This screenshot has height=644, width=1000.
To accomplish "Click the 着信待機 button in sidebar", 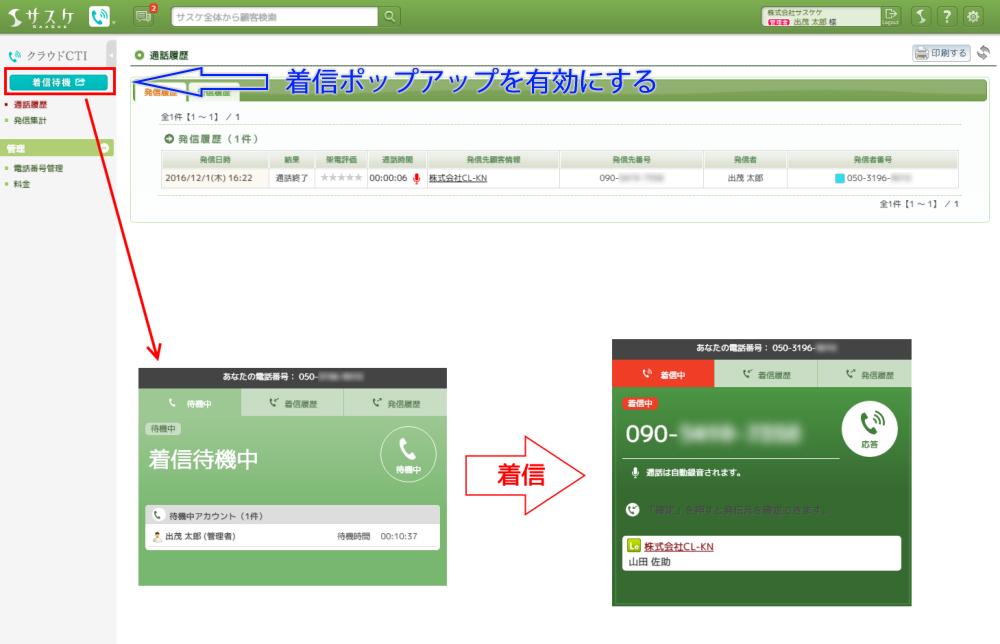I will click(x=58, y=82).
